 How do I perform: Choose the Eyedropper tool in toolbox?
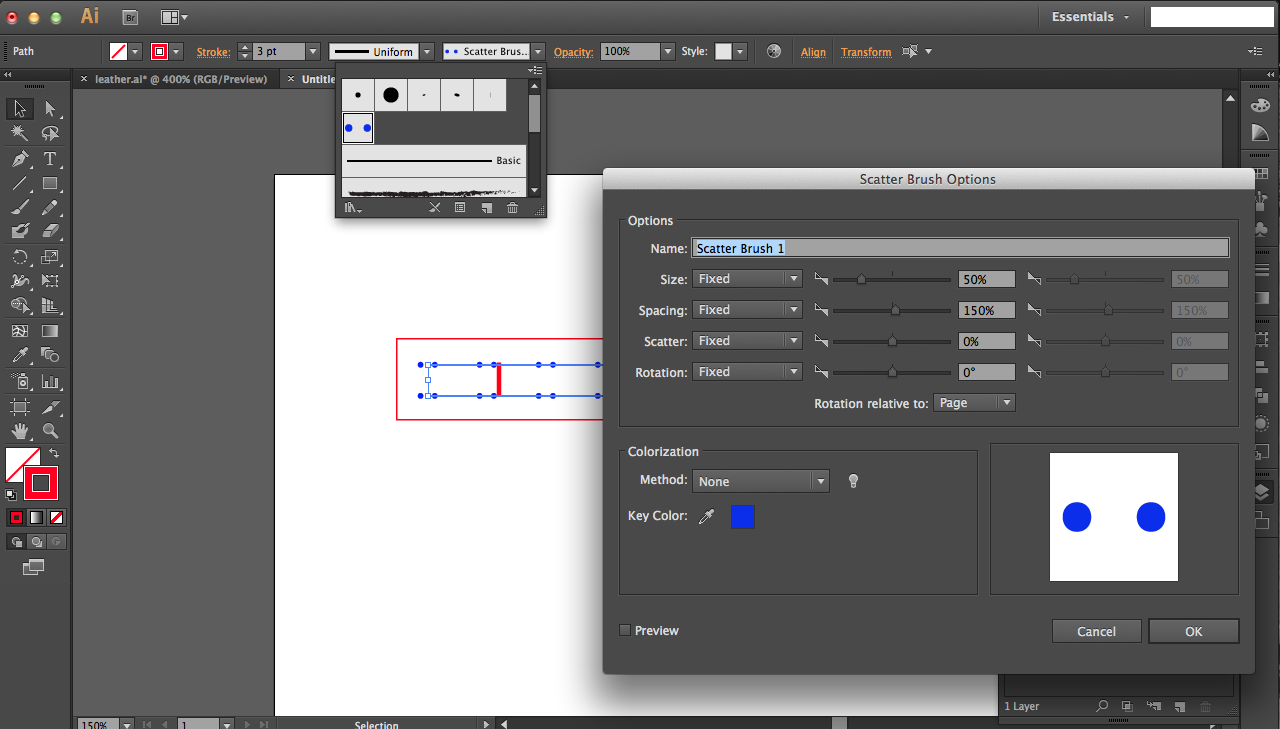[x=20, y=355]
